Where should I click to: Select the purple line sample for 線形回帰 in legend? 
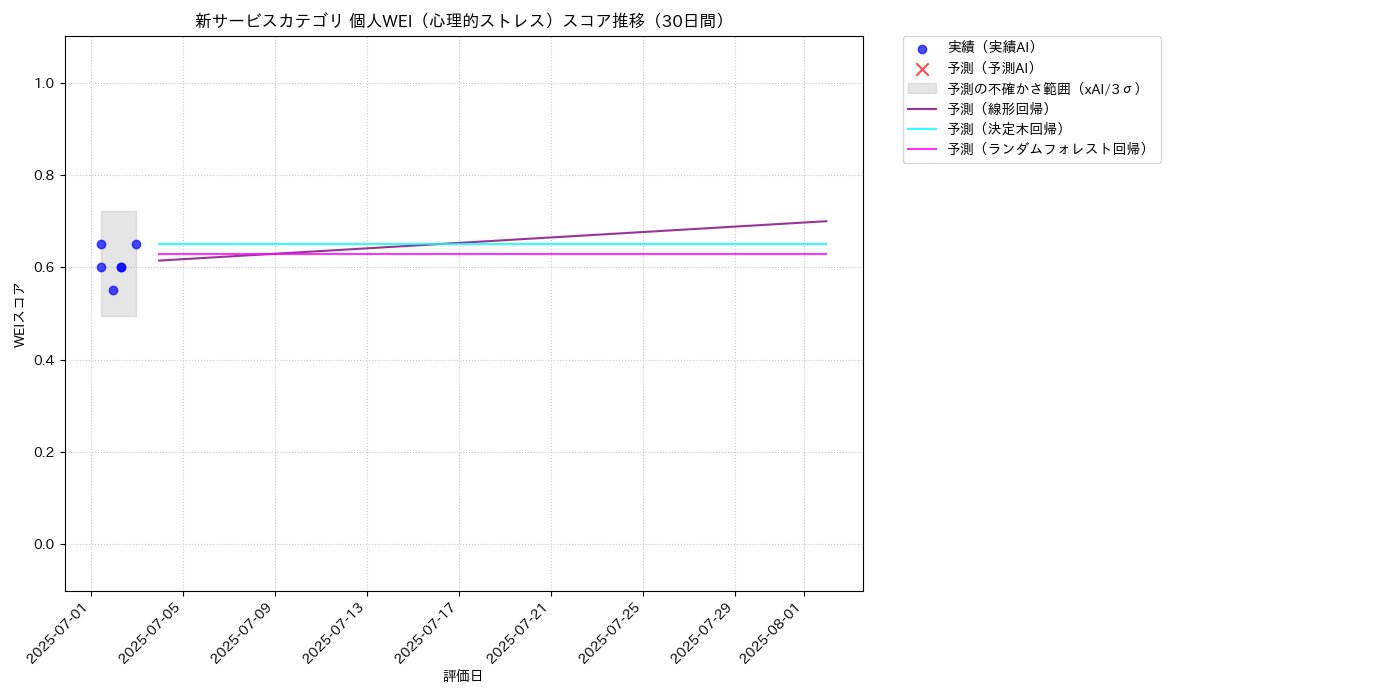click(922, 109)
